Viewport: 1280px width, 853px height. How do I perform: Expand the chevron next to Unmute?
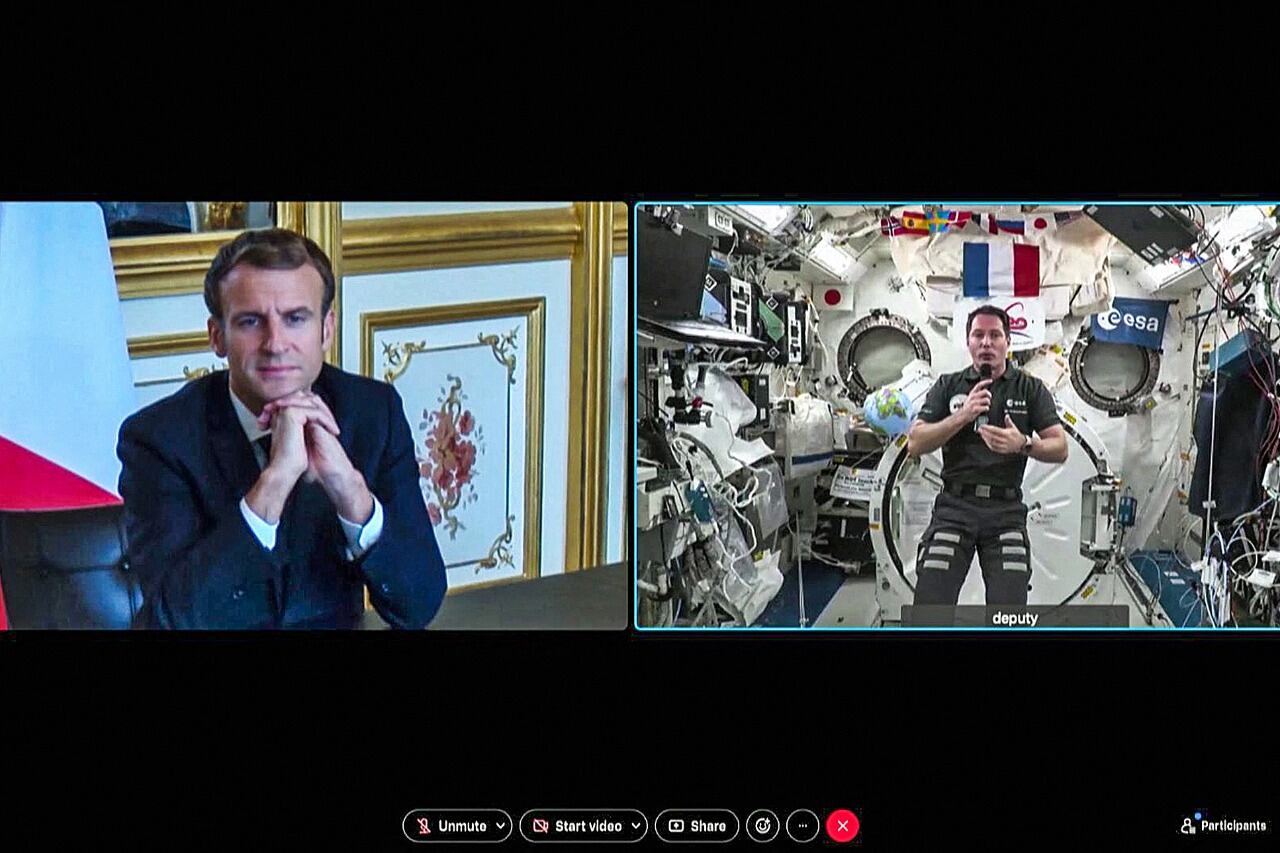501,826
